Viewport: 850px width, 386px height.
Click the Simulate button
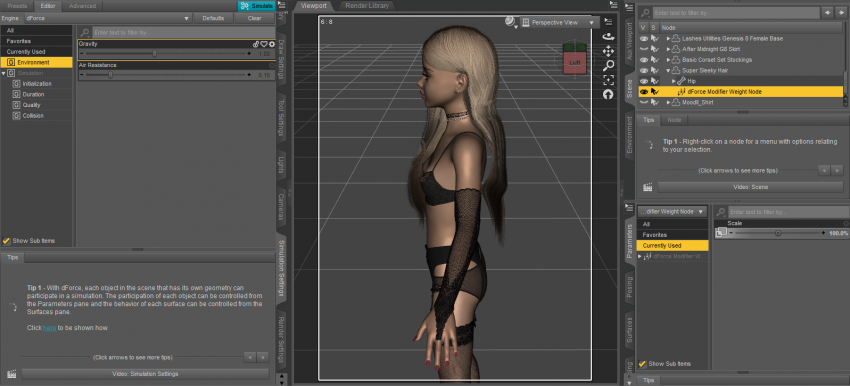(x=256, y=6)
